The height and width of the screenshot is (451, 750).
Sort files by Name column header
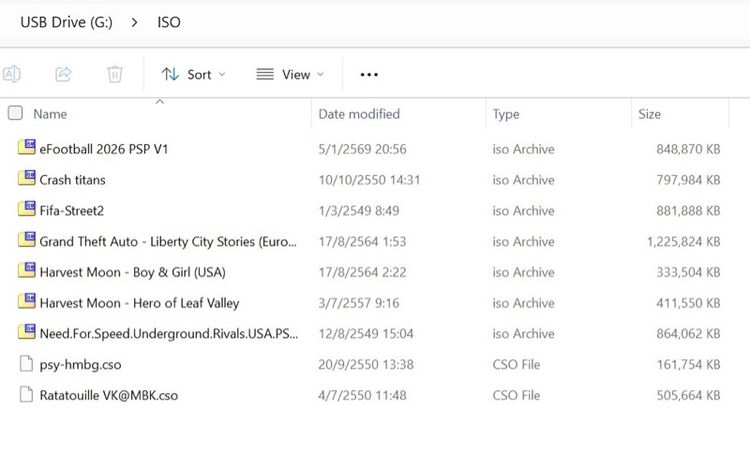click(x=50, y=114)
